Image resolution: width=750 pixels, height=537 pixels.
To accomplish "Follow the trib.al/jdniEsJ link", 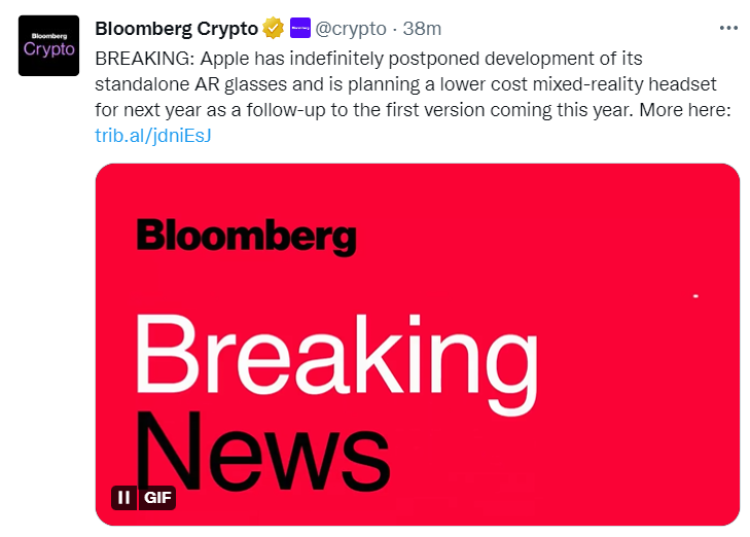I will tap(153, 136).
